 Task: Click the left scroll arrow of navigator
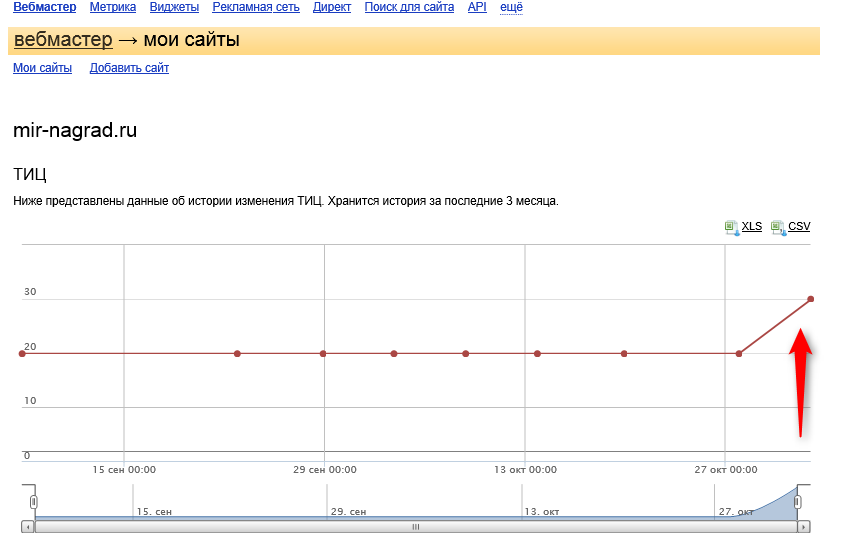pyautogui.click(x=28, y=527)
